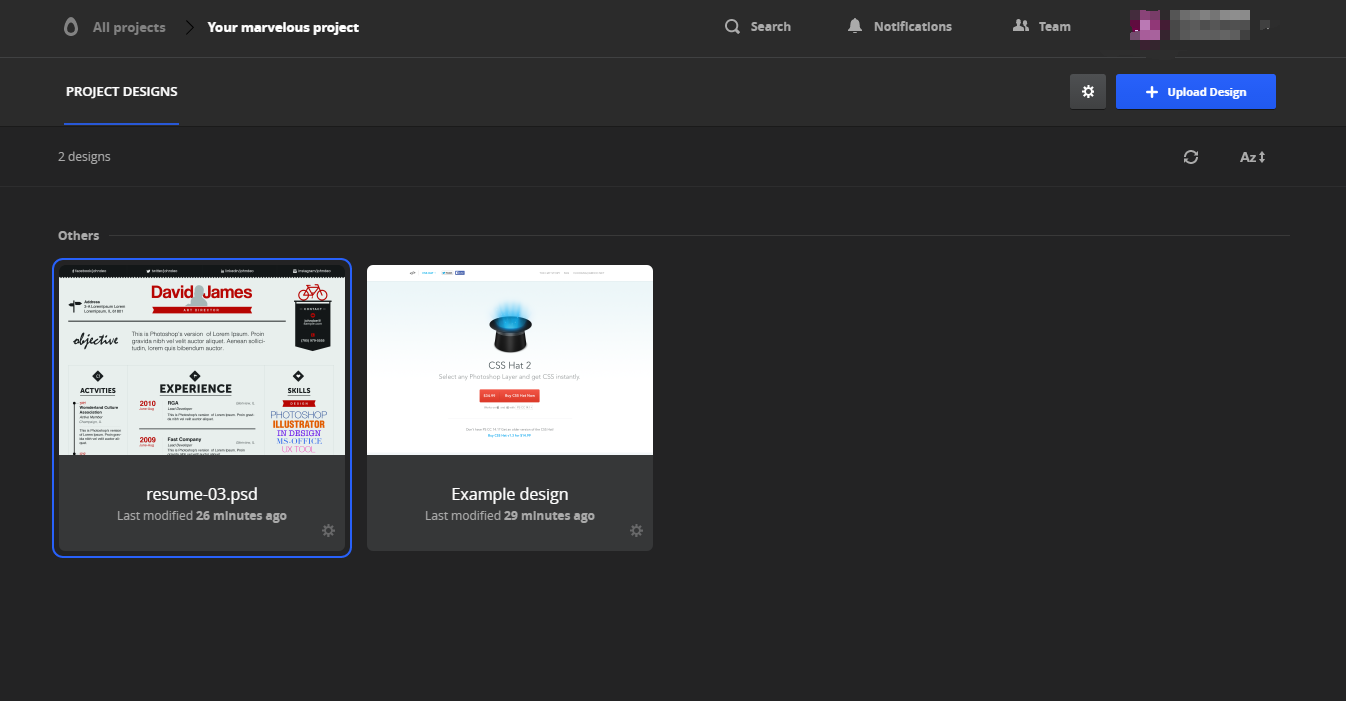Click the Avocode droplet logo icon
Viewport: 1346px width, 701px height.
(70, 27)
